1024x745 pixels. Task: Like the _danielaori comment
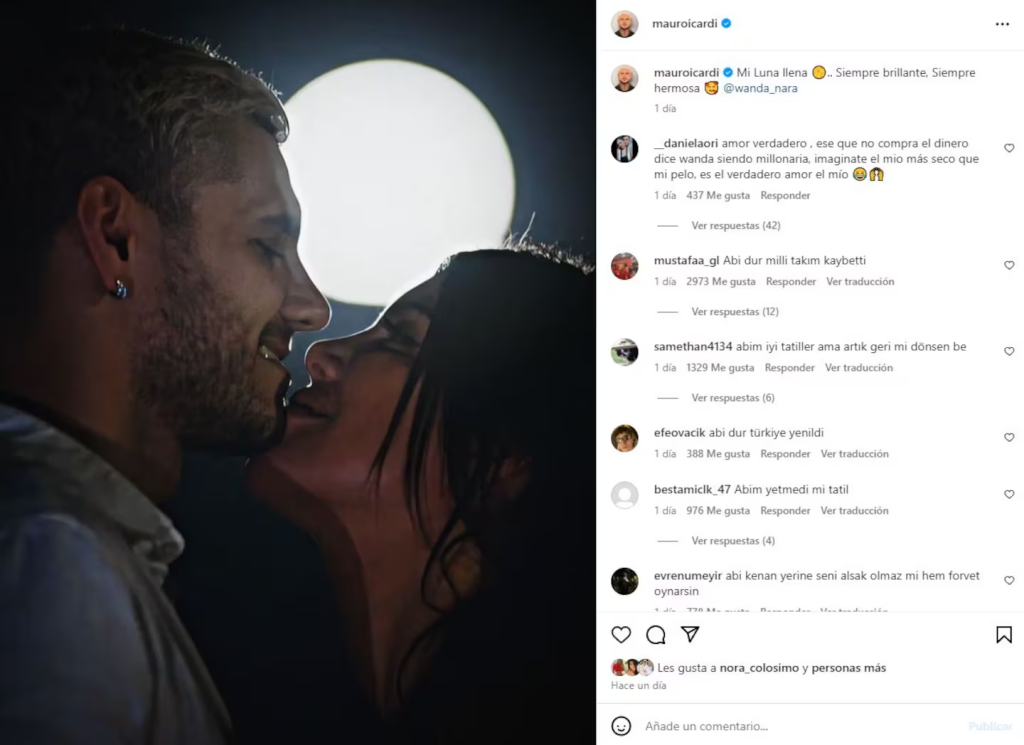coord(1009,148)
